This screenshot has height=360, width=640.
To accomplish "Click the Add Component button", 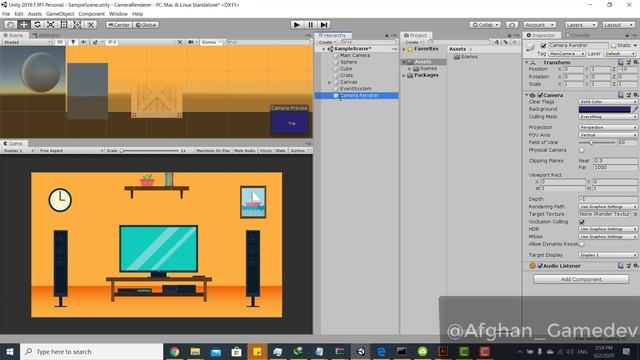I will pos(581,279).
